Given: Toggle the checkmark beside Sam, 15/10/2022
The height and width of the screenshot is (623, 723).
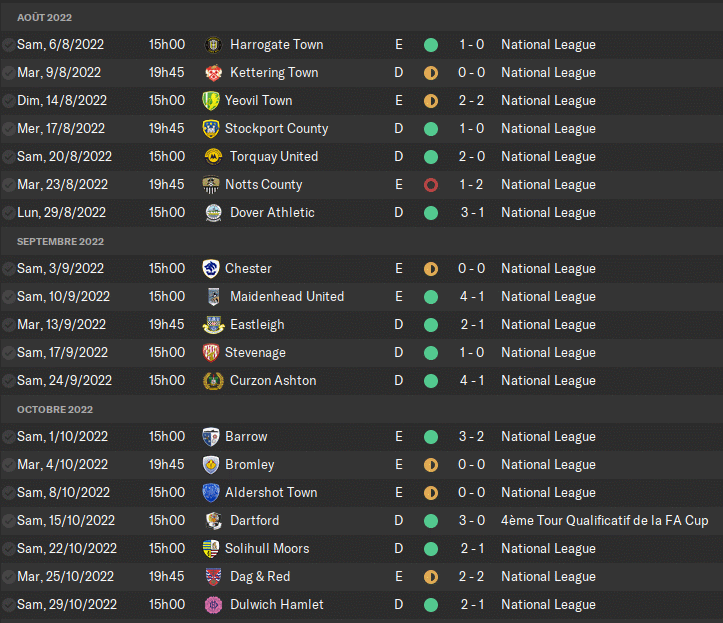Looking at the screenshot, I should [9, 521].
